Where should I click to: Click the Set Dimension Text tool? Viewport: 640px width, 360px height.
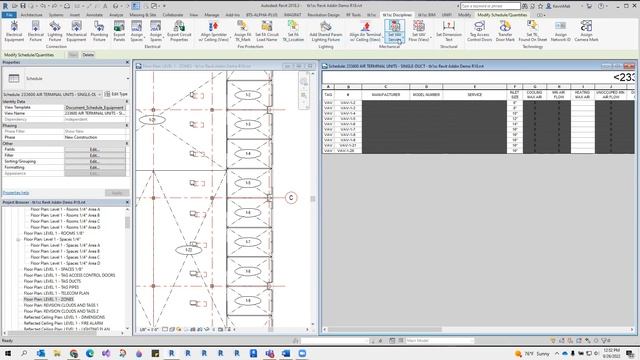tap(449, 31)
